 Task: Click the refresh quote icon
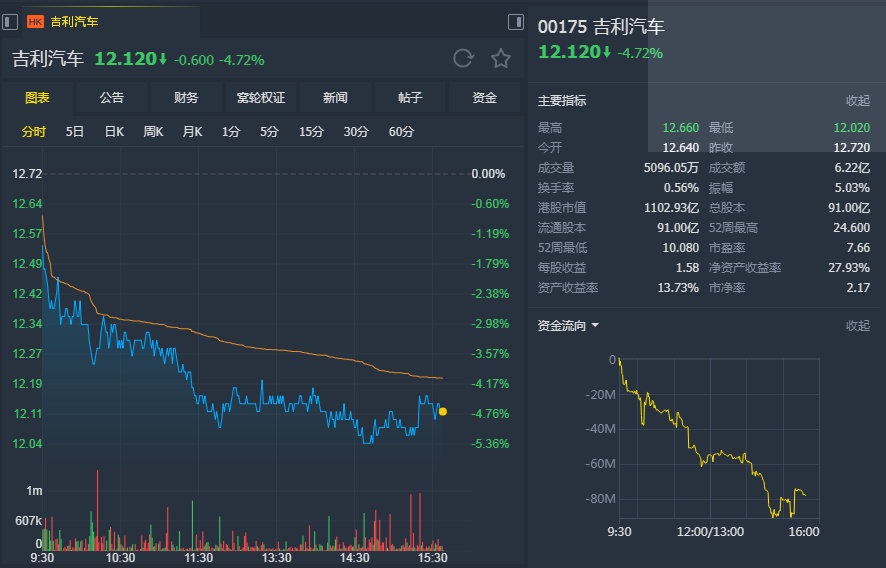click(x=463, y=58)
